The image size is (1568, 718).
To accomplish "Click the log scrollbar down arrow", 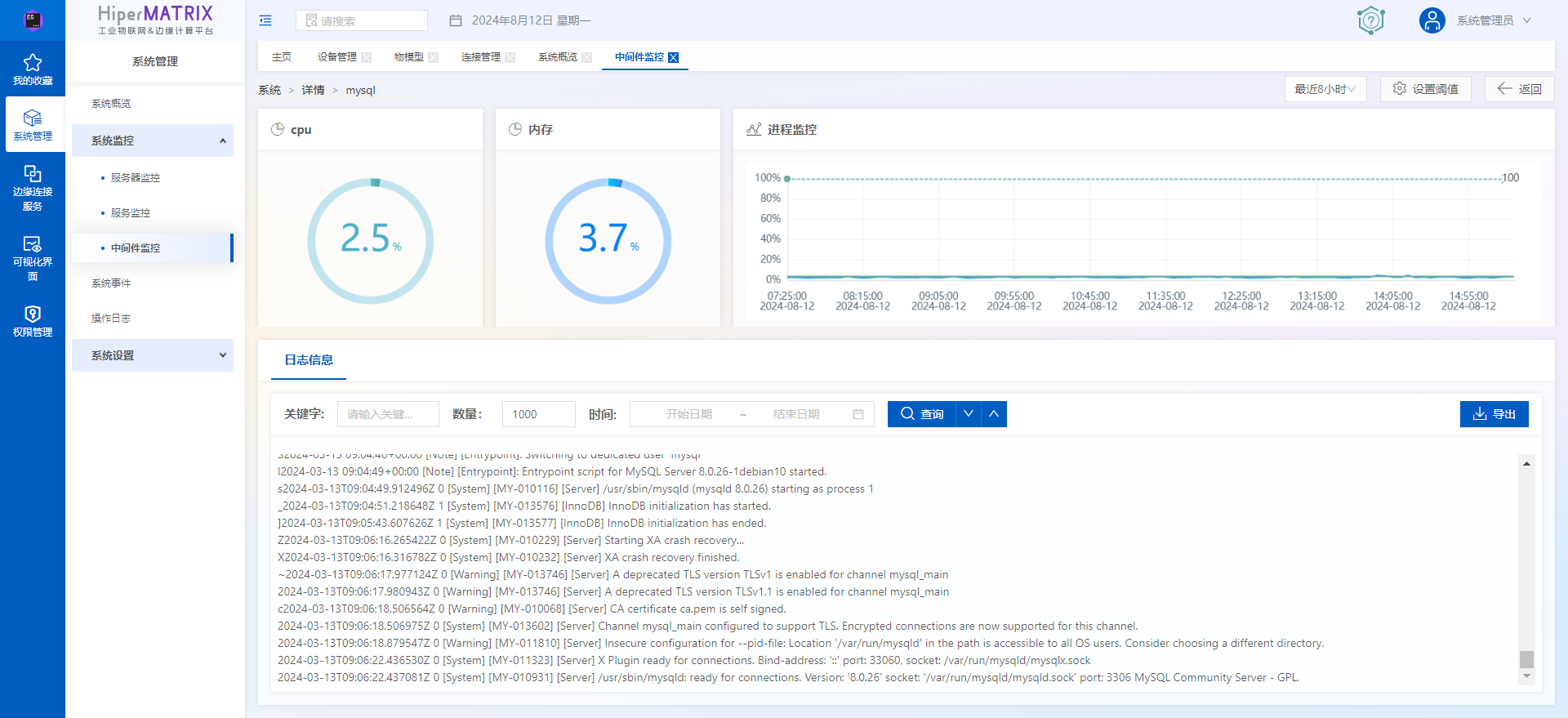I will click(1526, 676).
